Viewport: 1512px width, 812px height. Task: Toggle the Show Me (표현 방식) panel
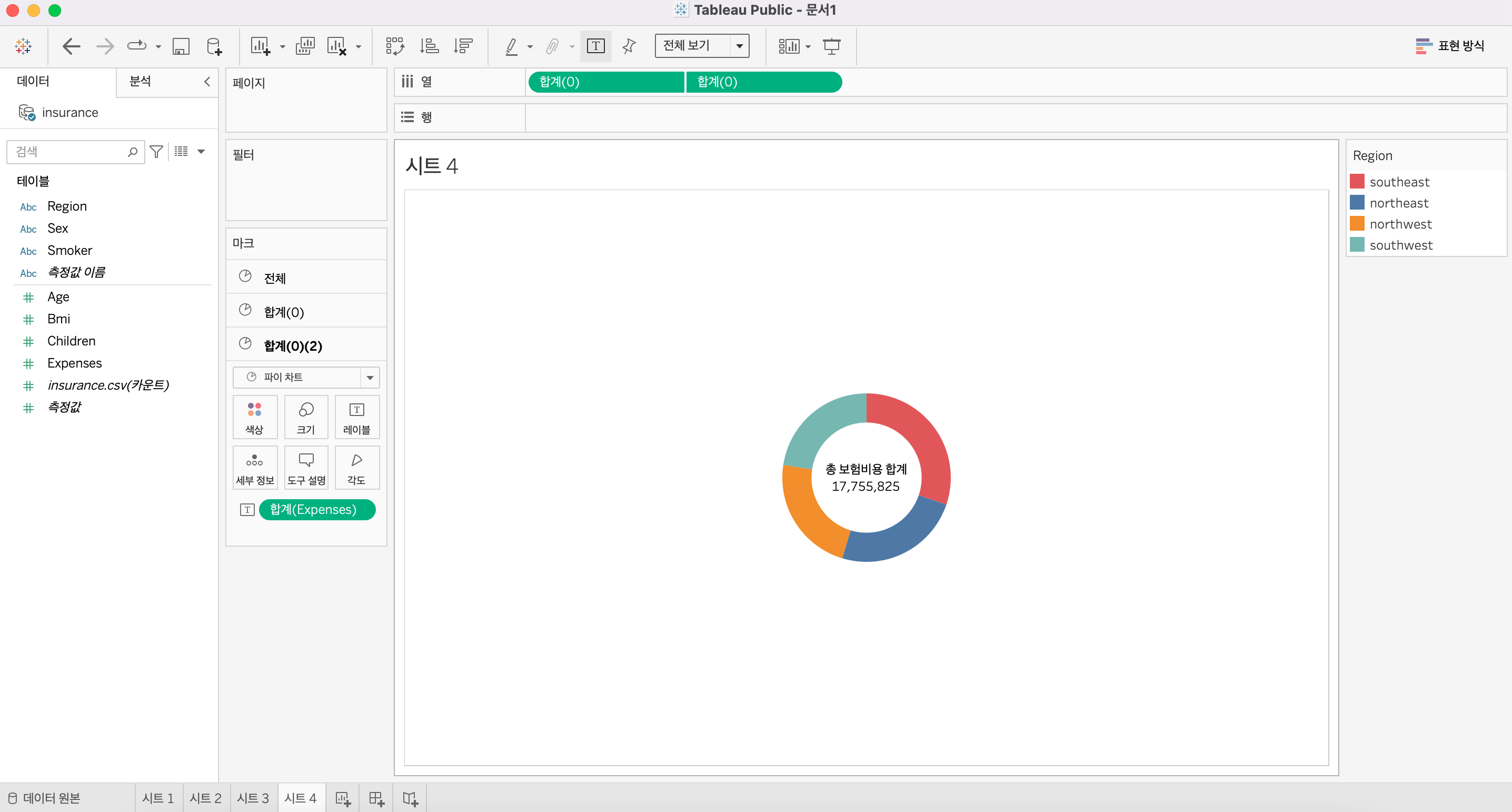point(1450,46)
